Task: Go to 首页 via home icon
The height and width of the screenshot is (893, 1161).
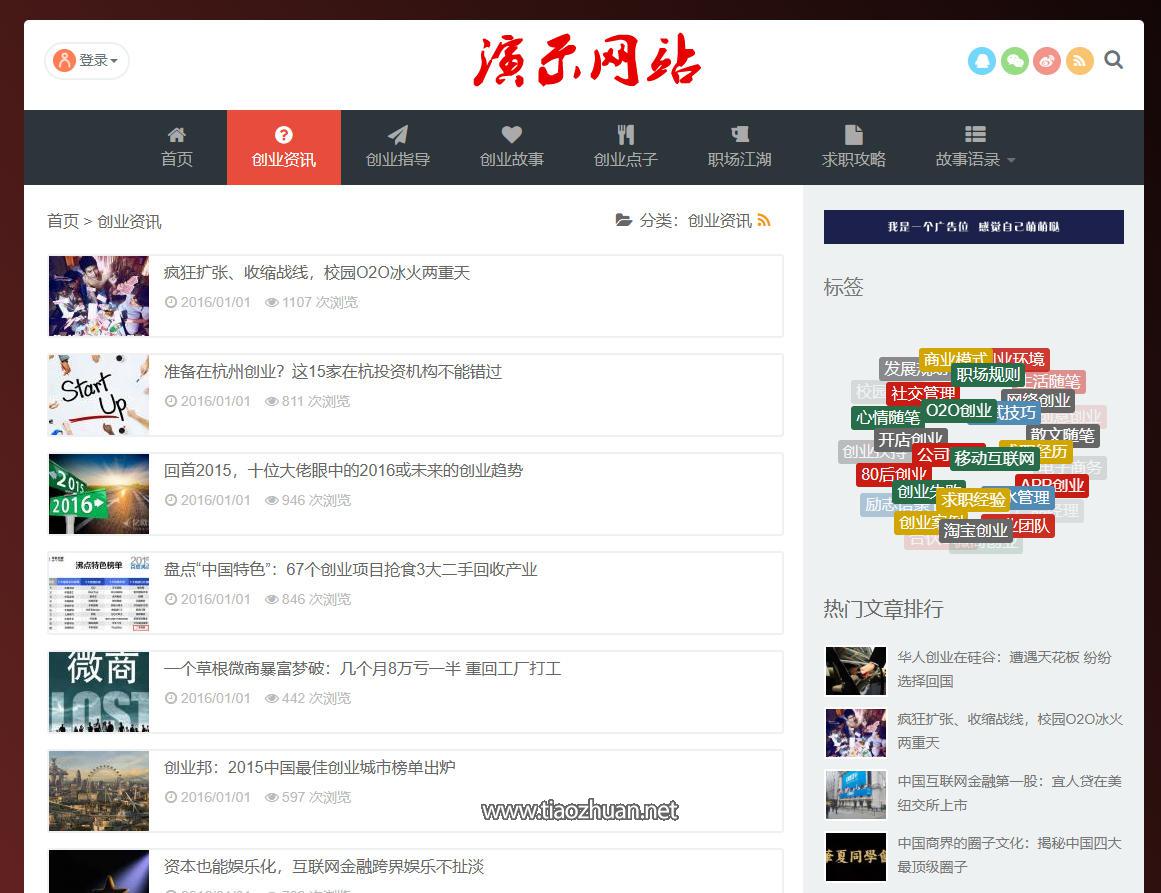Action: 177,147
